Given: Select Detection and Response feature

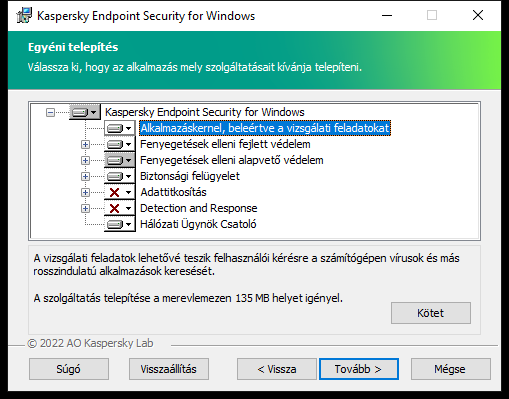Looking at the screenshot, I should click(199, 208).
